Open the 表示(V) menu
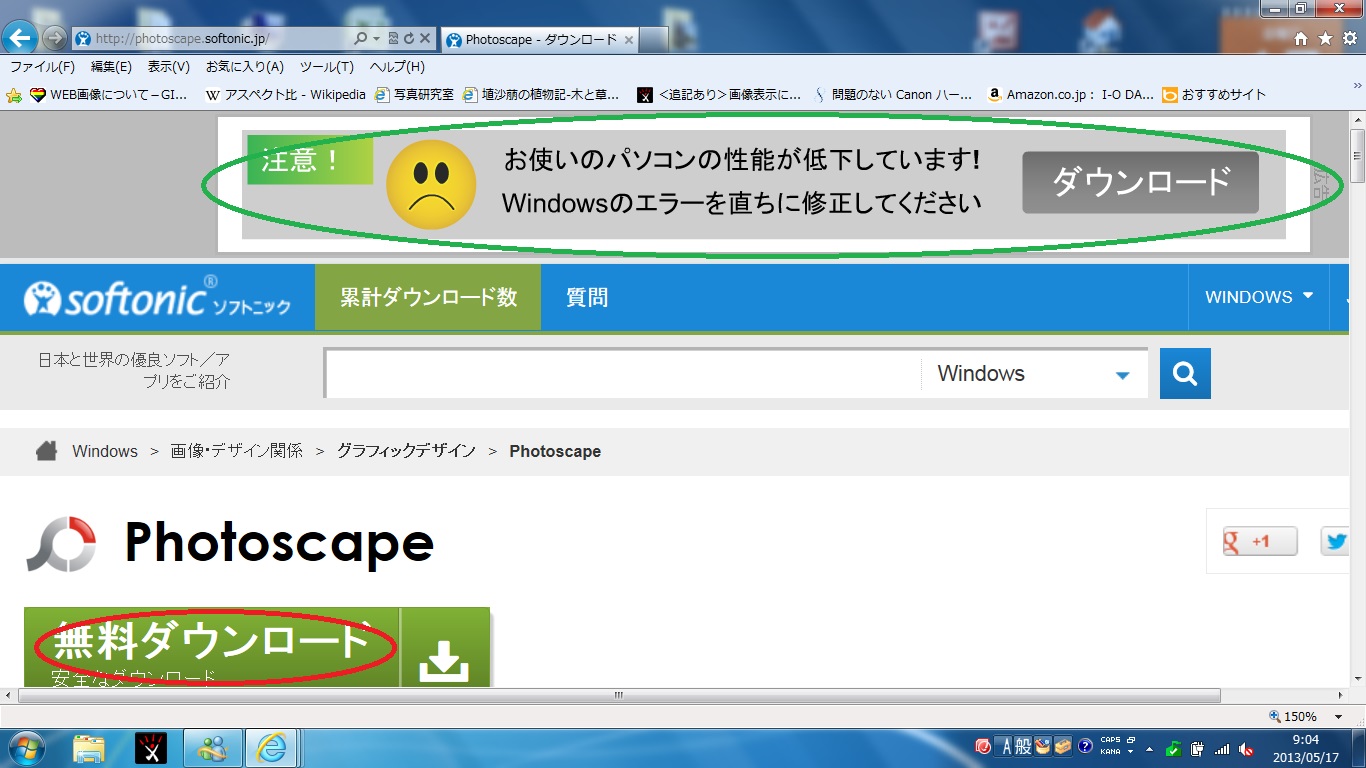Screen dimensions: 1366x768 pyautogui.click(x=169, y=67)
